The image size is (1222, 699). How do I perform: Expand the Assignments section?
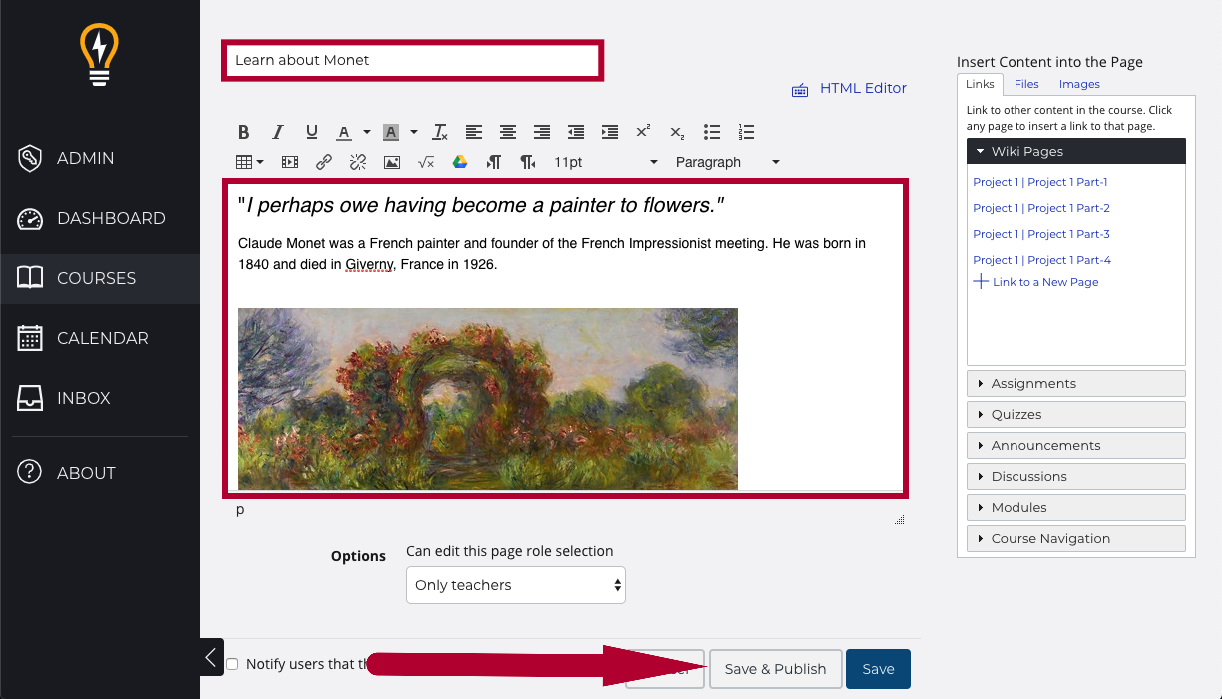pyautogui.click(x=1076, y=383)
